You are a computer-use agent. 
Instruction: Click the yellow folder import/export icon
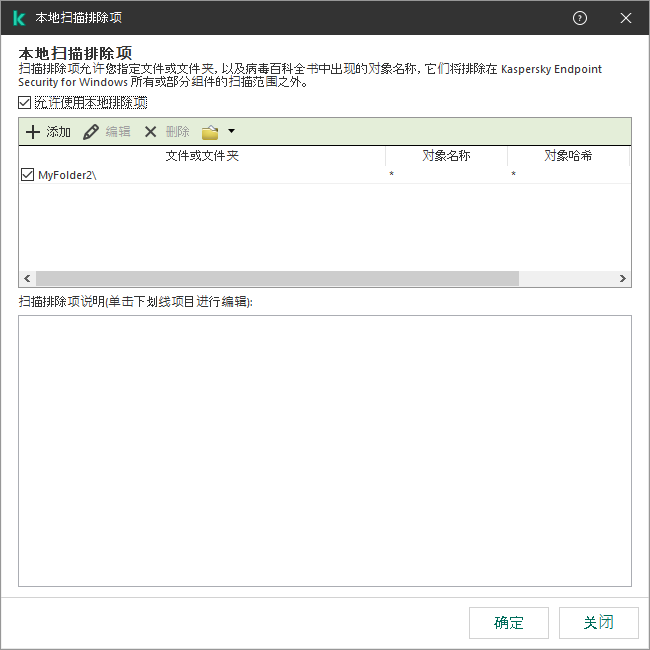click(x=210, y=132)
